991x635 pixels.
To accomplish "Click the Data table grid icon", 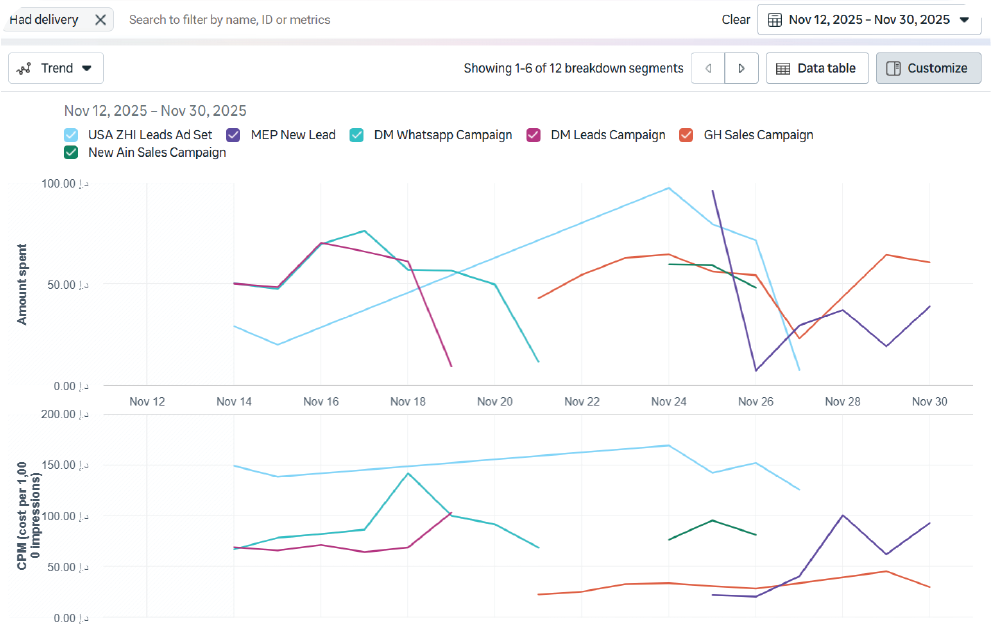I will [x=783, y=68].
